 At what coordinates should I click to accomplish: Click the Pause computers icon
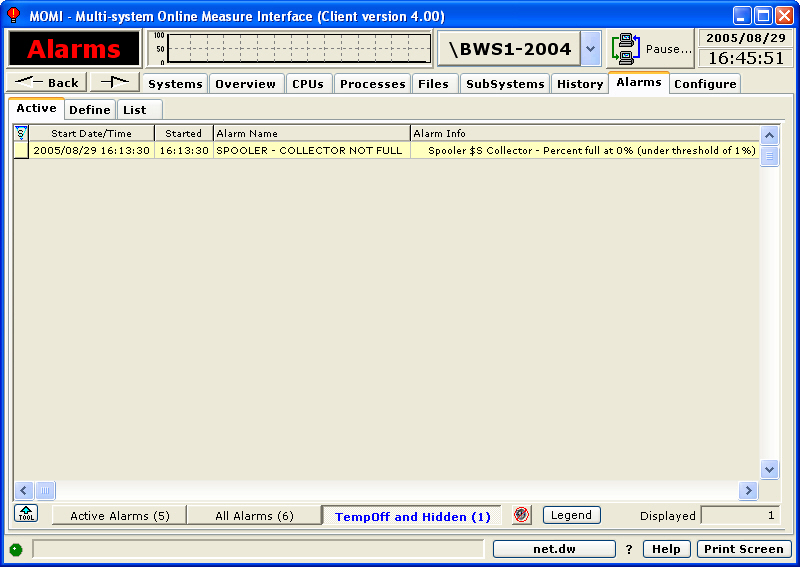pos(626,49)
